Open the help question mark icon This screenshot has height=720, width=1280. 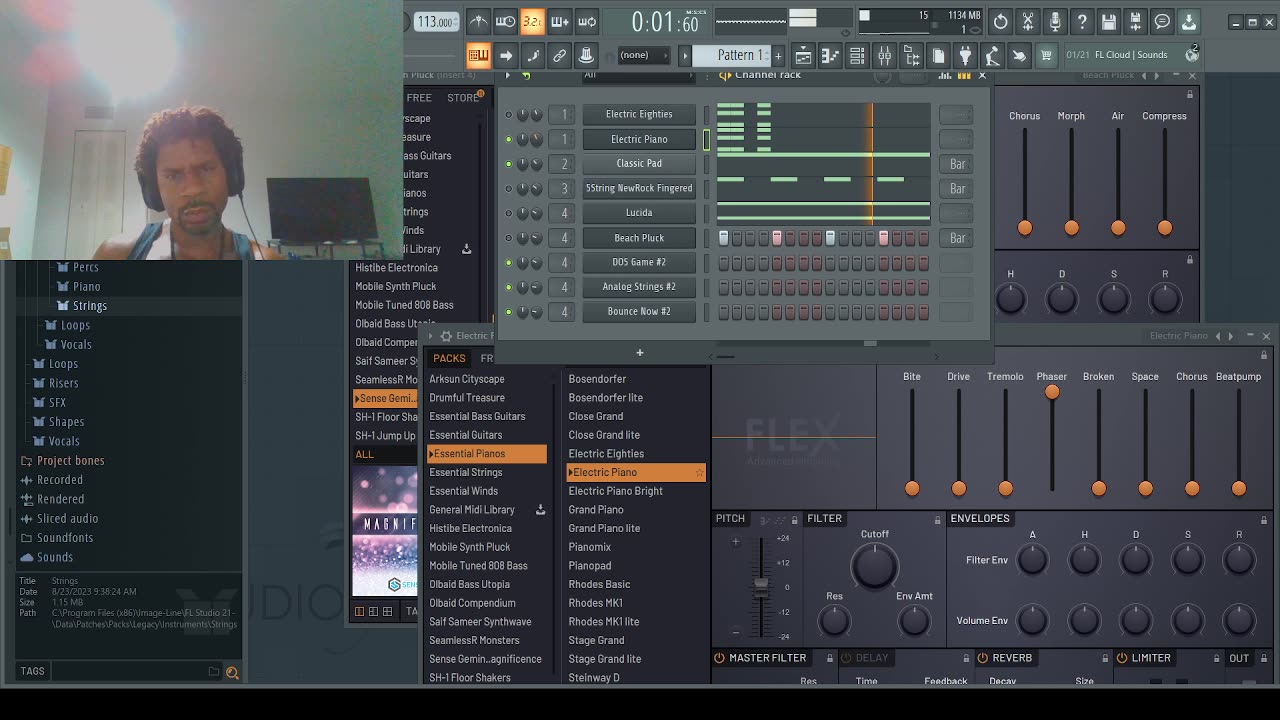tap(1082, 21)
